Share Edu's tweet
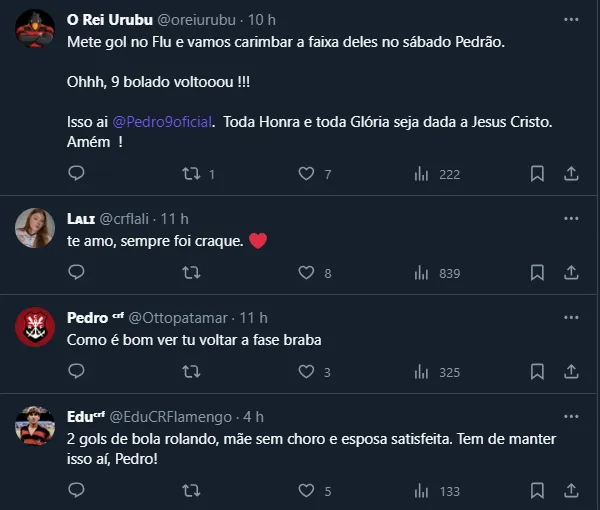The height and width of the screenshot is (510, 600). [x=571, y=491]
